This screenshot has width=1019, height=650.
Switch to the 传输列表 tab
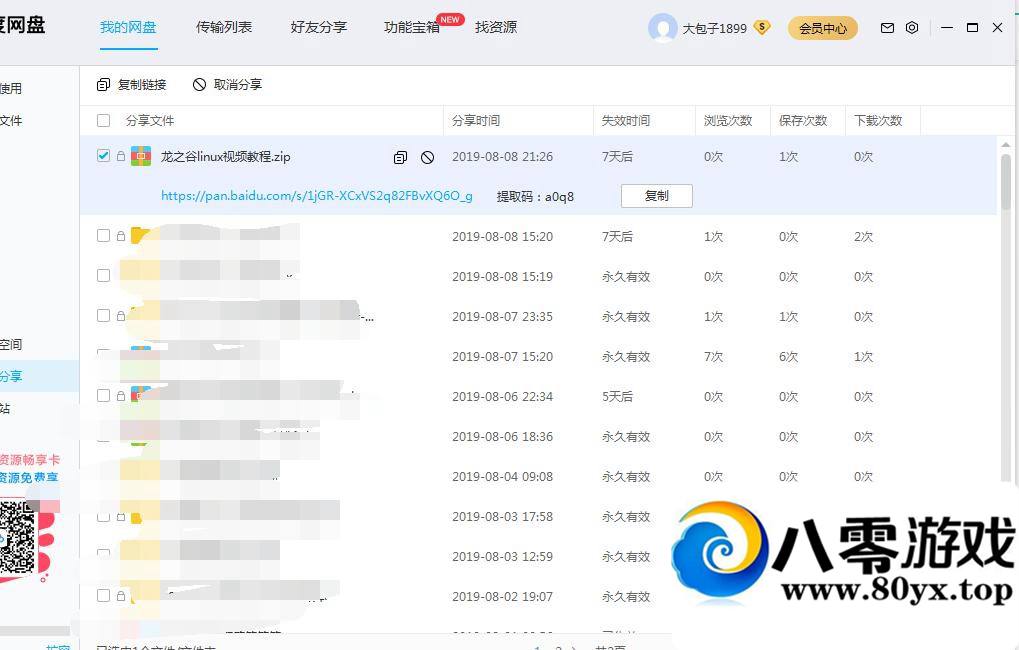224,28
